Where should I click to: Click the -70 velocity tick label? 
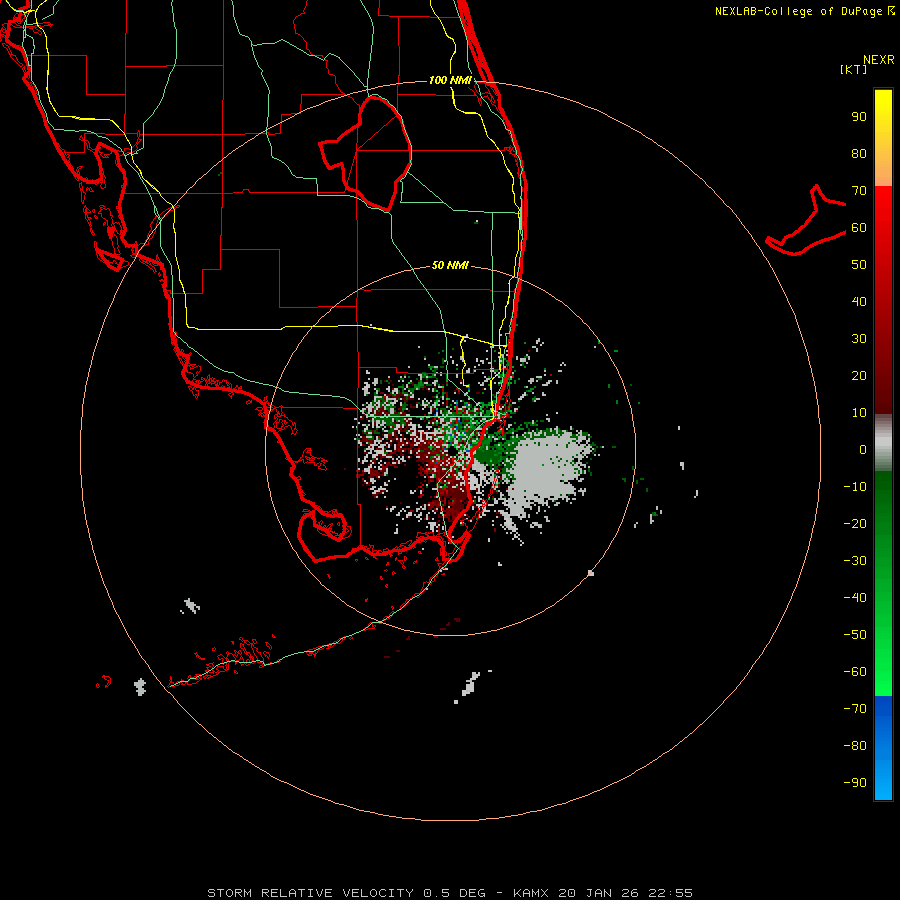coord(855,709)
